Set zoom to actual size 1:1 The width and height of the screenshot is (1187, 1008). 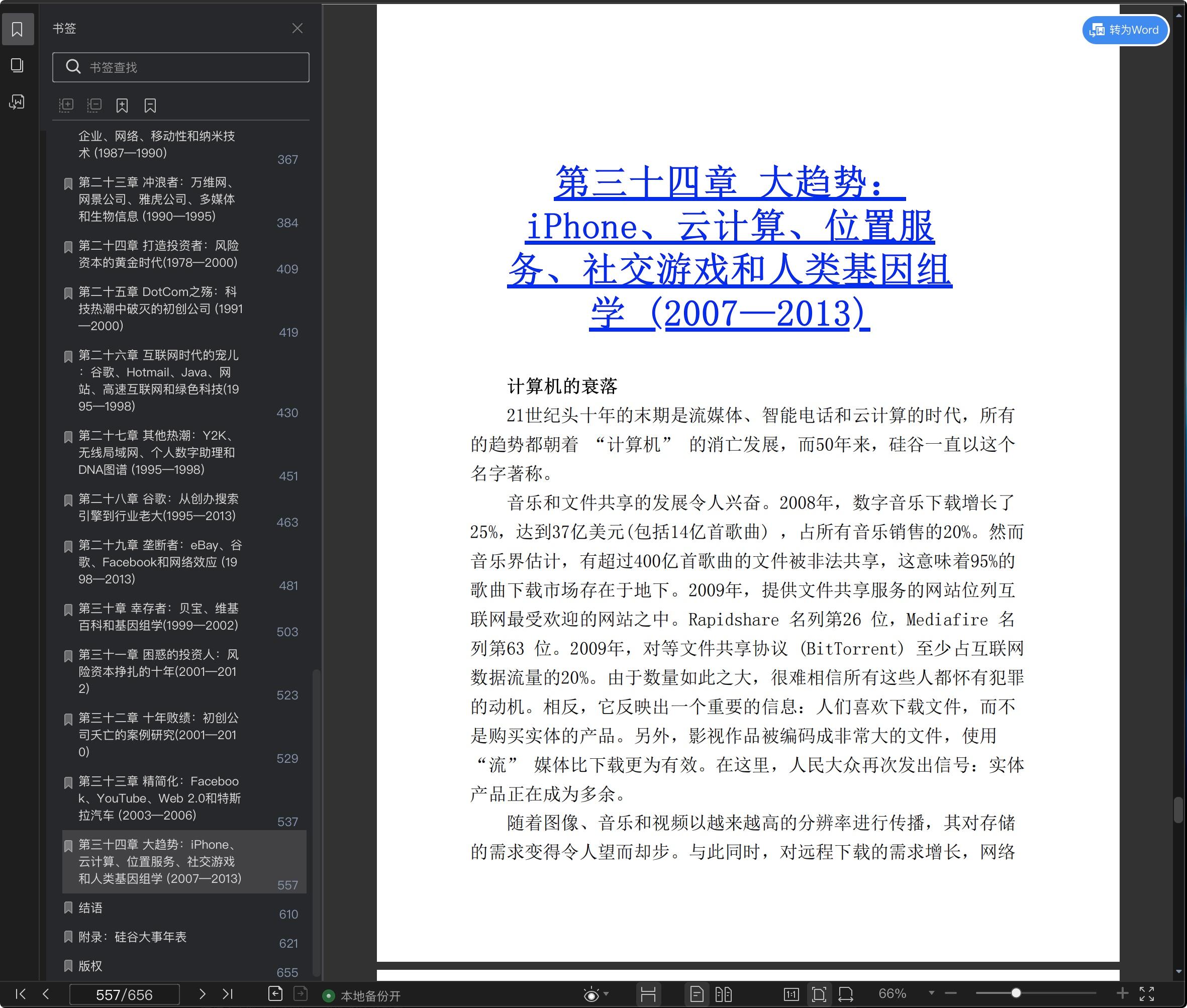pos(791,994)
